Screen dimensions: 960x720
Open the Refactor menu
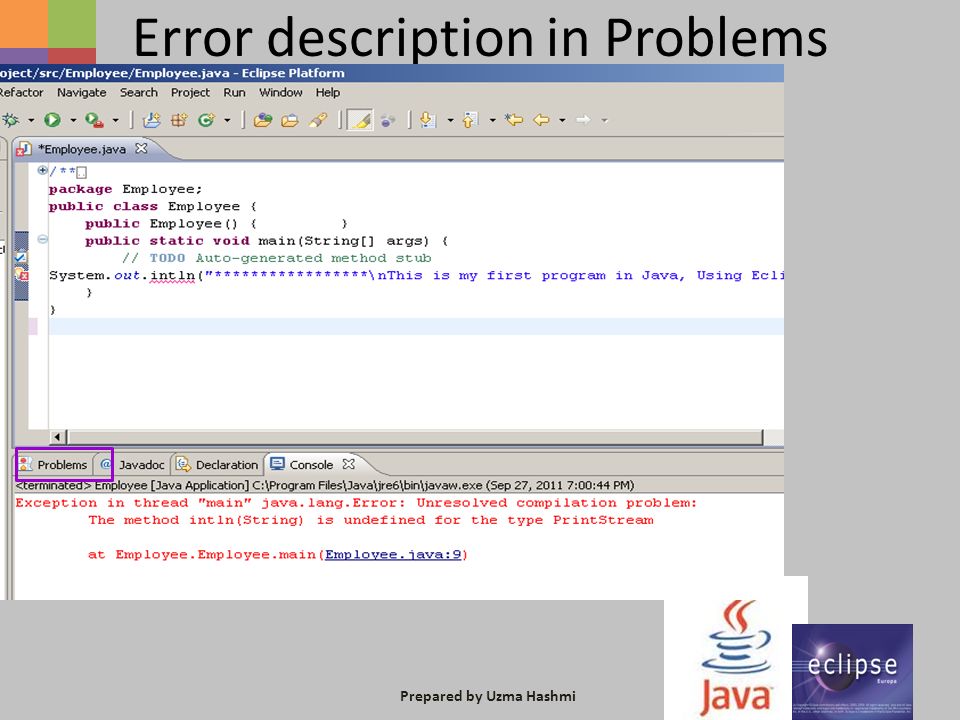[21, 92]
